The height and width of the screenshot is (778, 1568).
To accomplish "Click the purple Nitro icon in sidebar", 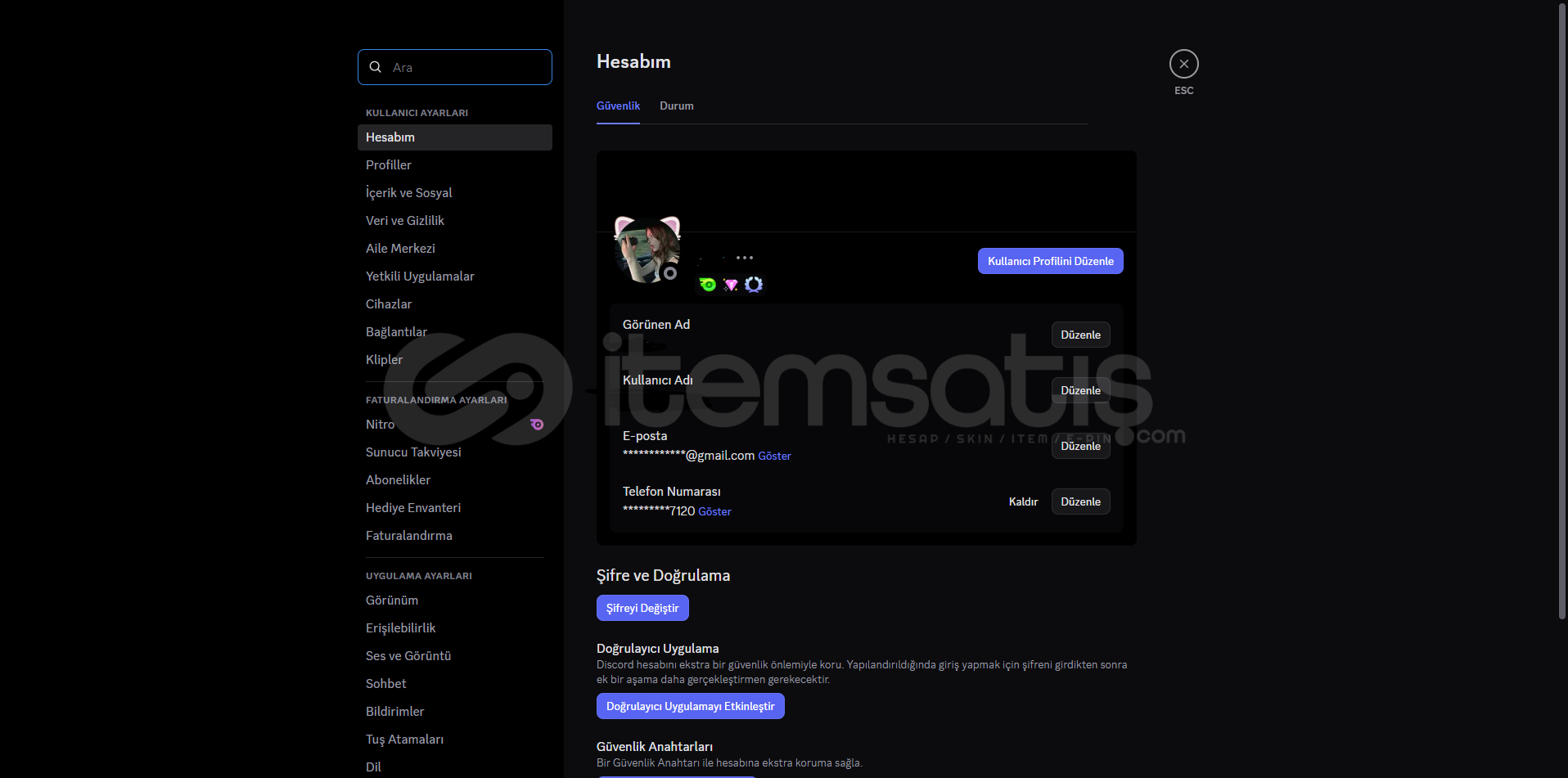I will pos(537,425).
